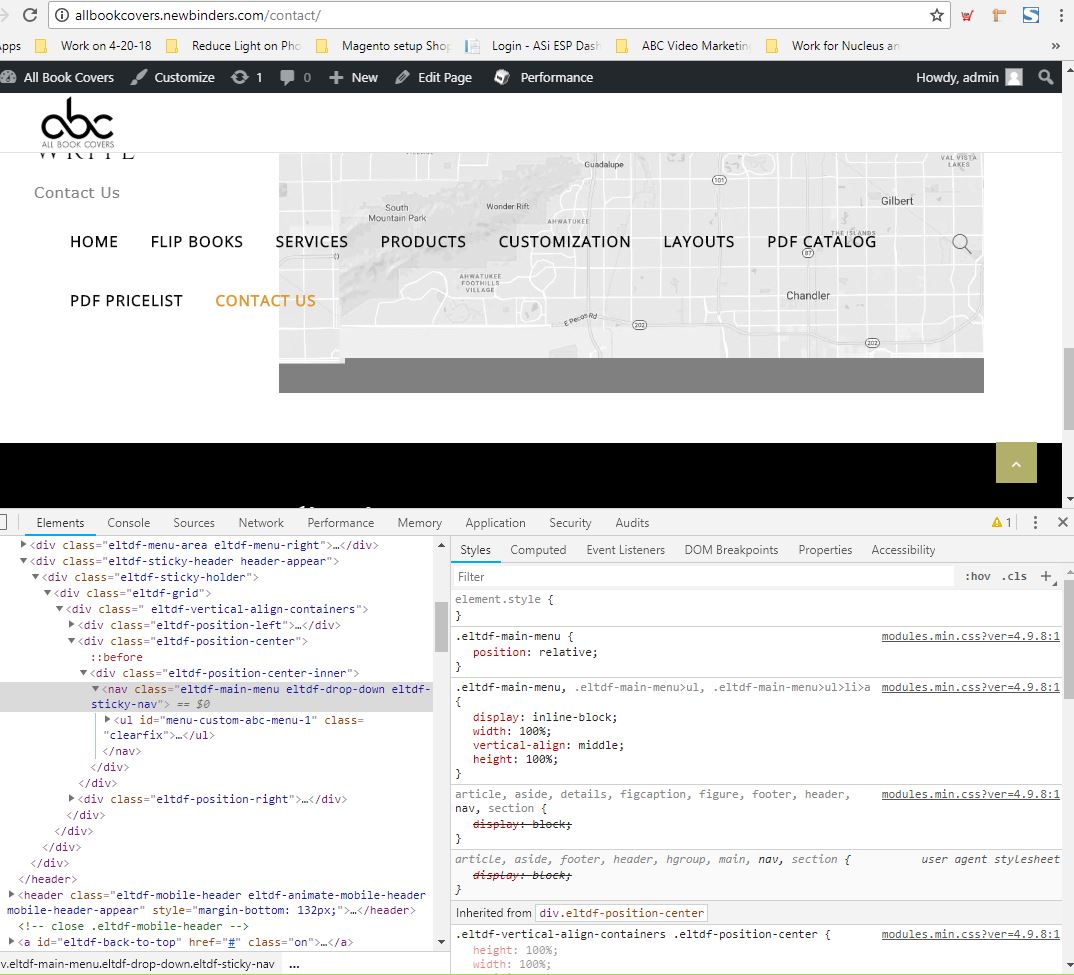Image resolution: width=1074 pixels, height=975 pixels.
Task: Open the 'Magento setup Shop' bookmark folder
Action: (x=383, y=46)
